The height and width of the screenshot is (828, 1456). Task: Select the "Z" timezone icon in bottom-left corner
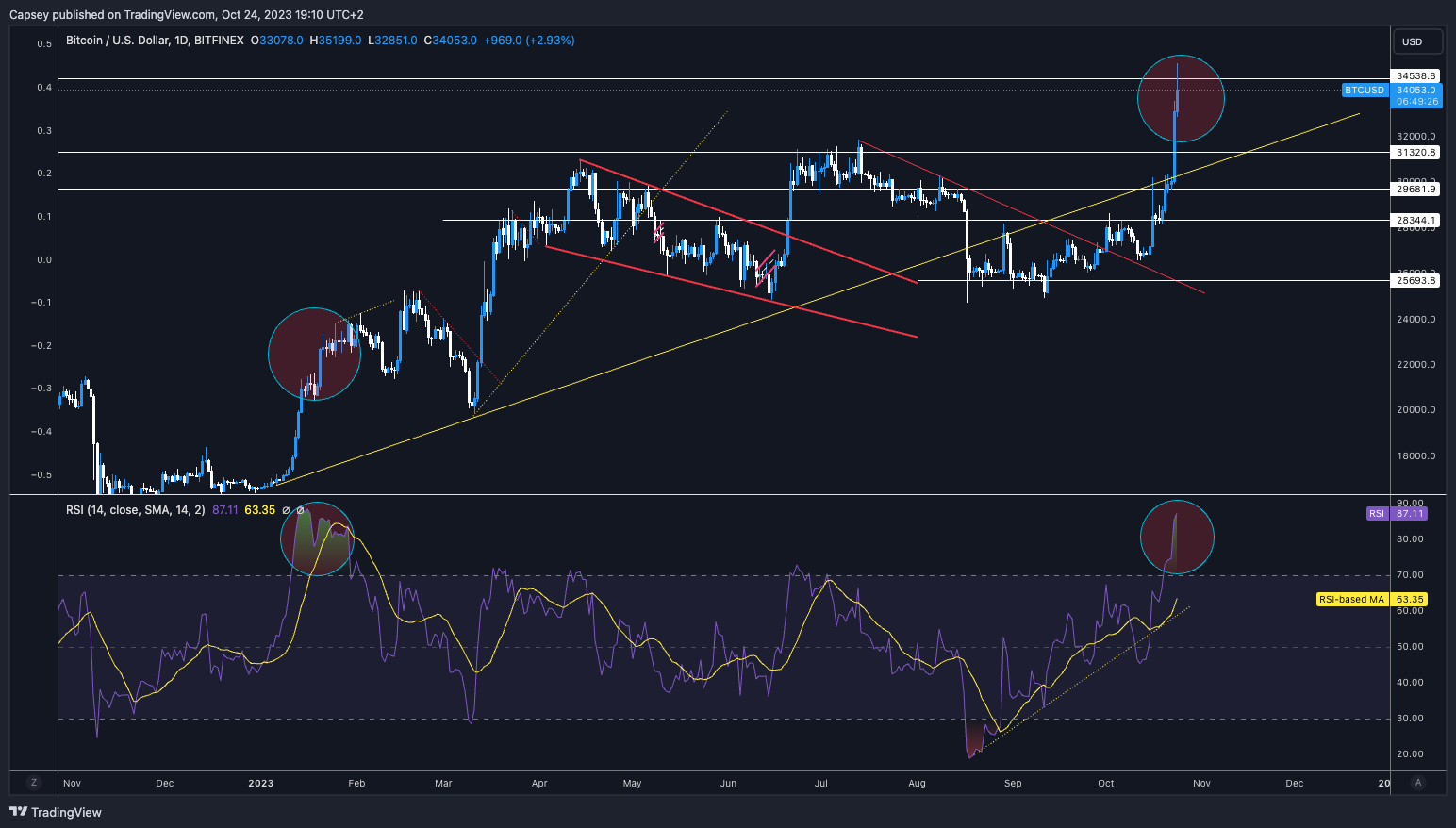[x=34, y=783]
